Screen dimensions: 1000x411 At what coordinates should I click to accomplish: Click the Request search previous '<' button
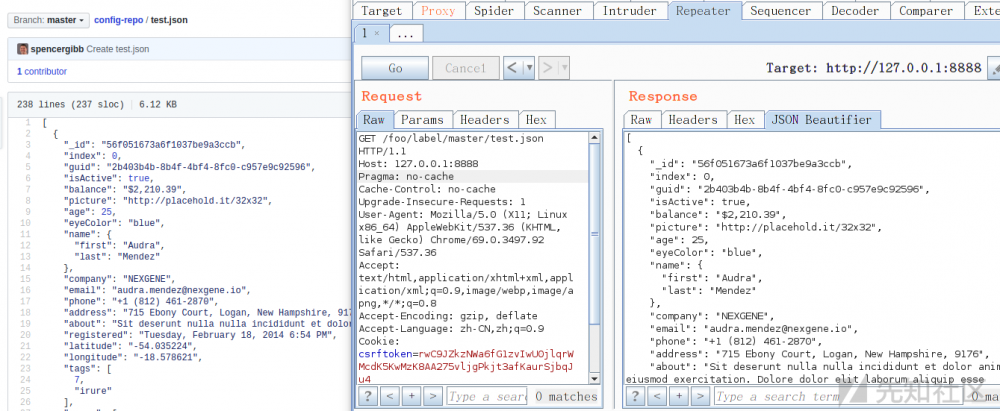coord(390,396)
